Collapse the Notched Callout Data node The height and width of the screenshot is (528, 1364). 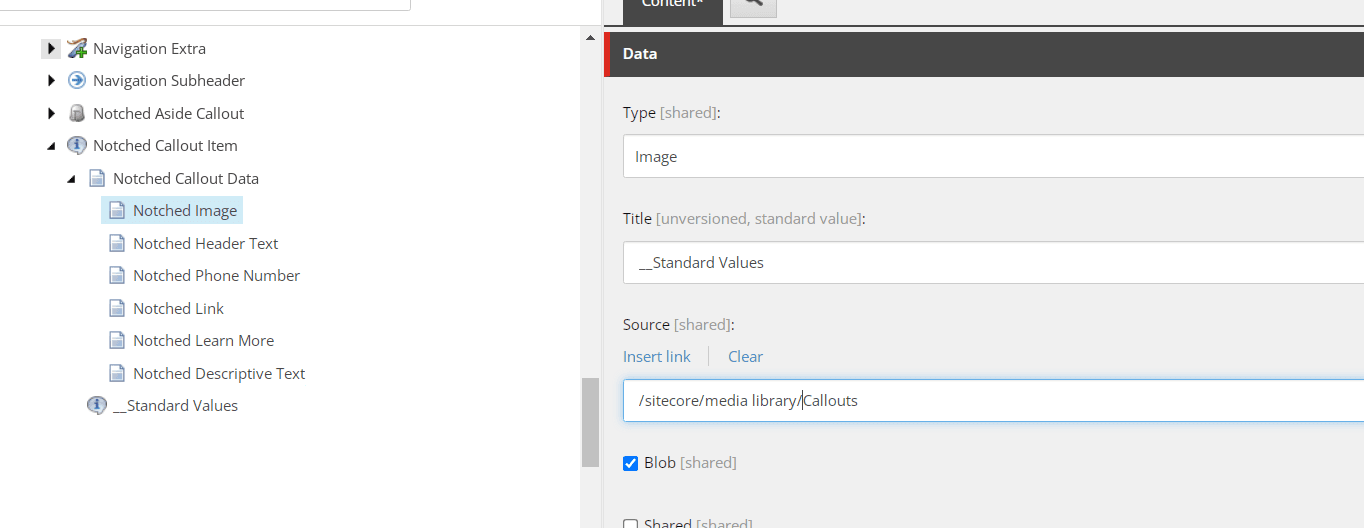click(x=71, y=179)
